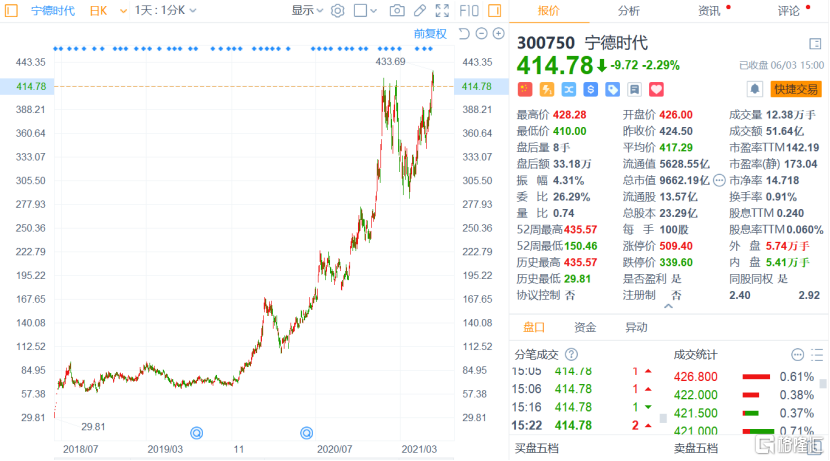This screenshot has width=830, height=461.
Task: Click the 15:16 tick trade row
Action: [582, 407]
